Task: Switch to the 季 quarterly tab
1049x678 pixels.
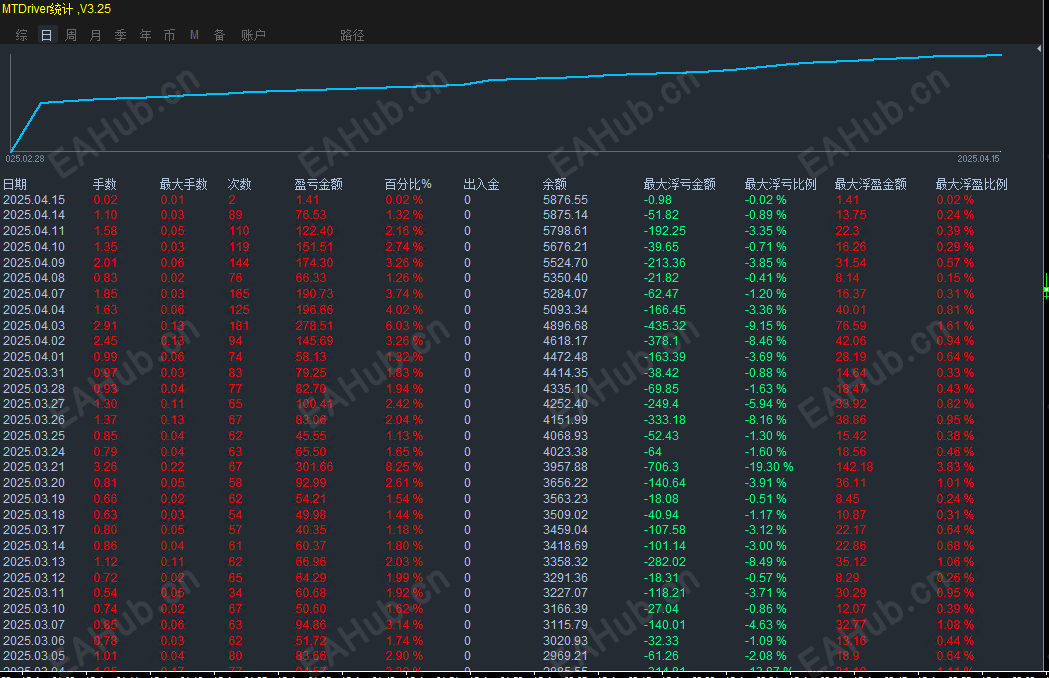Action: pyautogui.click(x=120, y=35)
